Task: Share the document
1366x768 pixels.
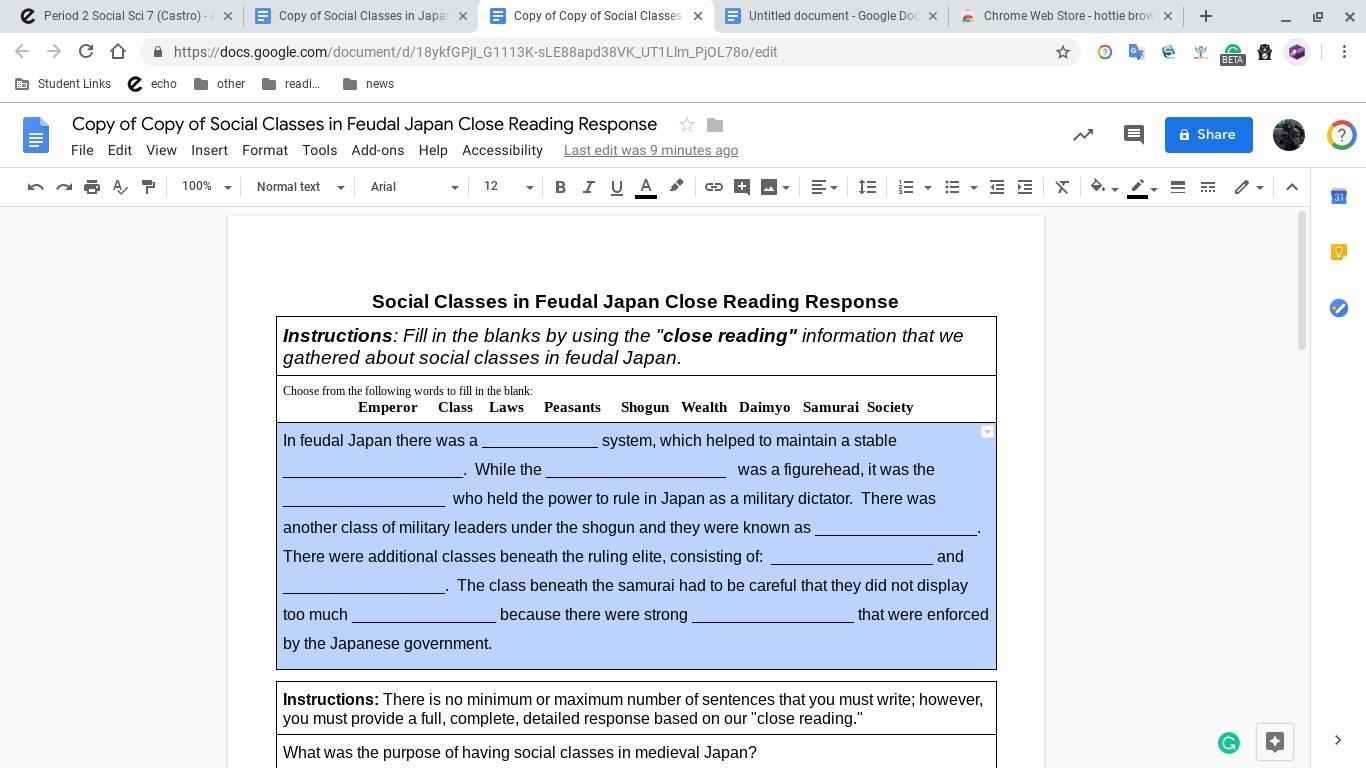Action: [x=1208, y=135]
